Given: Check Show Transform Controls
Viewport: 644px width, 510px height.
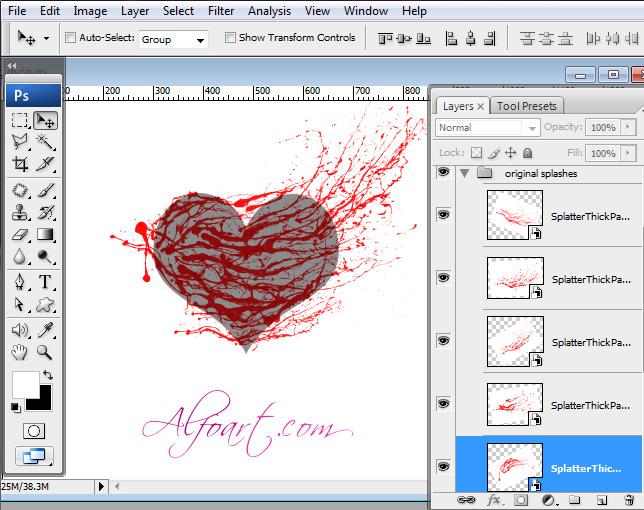Looking at the screenshot, I should pos(231,38).
